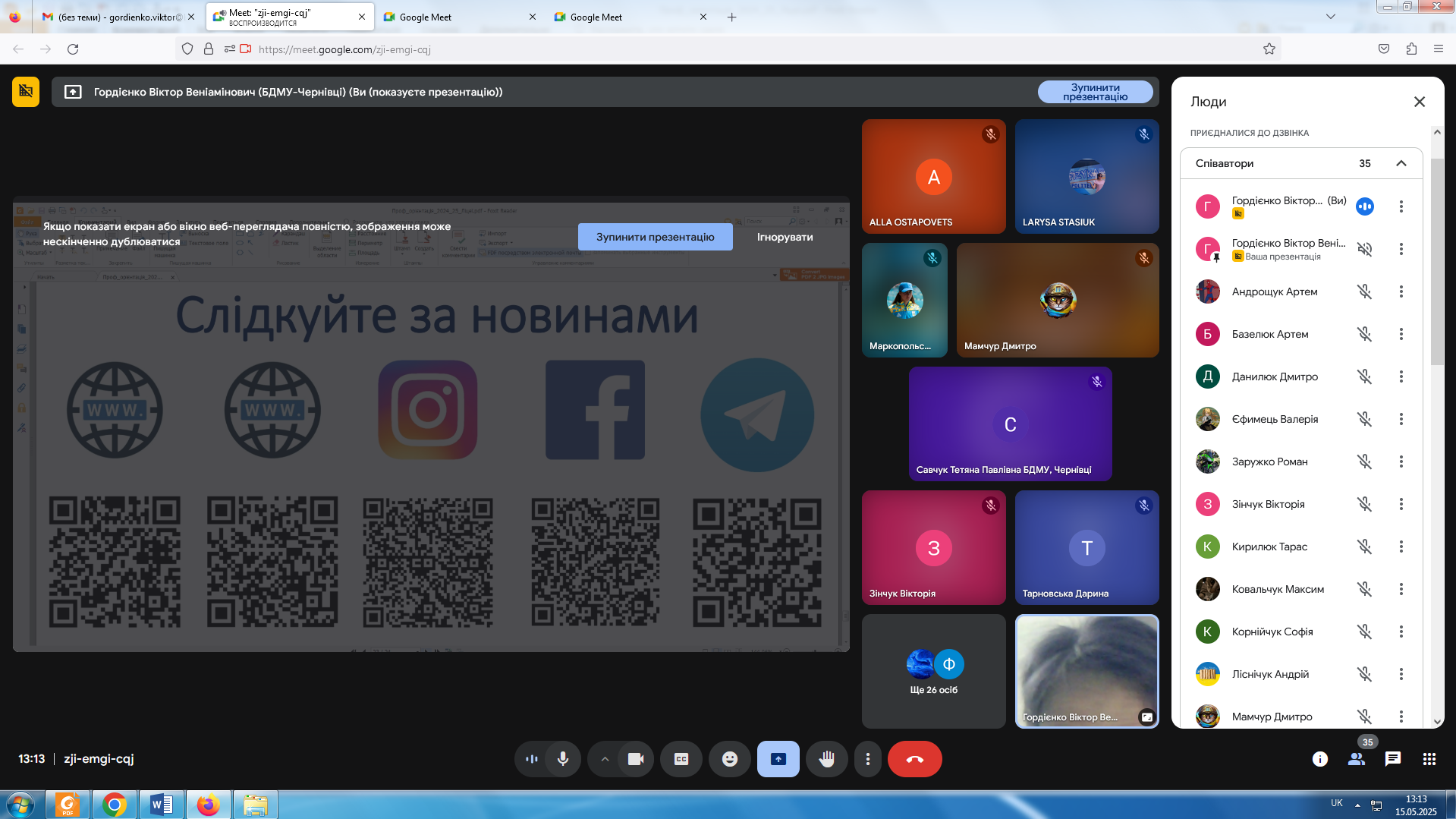The height and width of the screenshot is (819, 1456).
Task: Switch to the Gmail (без теми) tab
Action: 118,17
